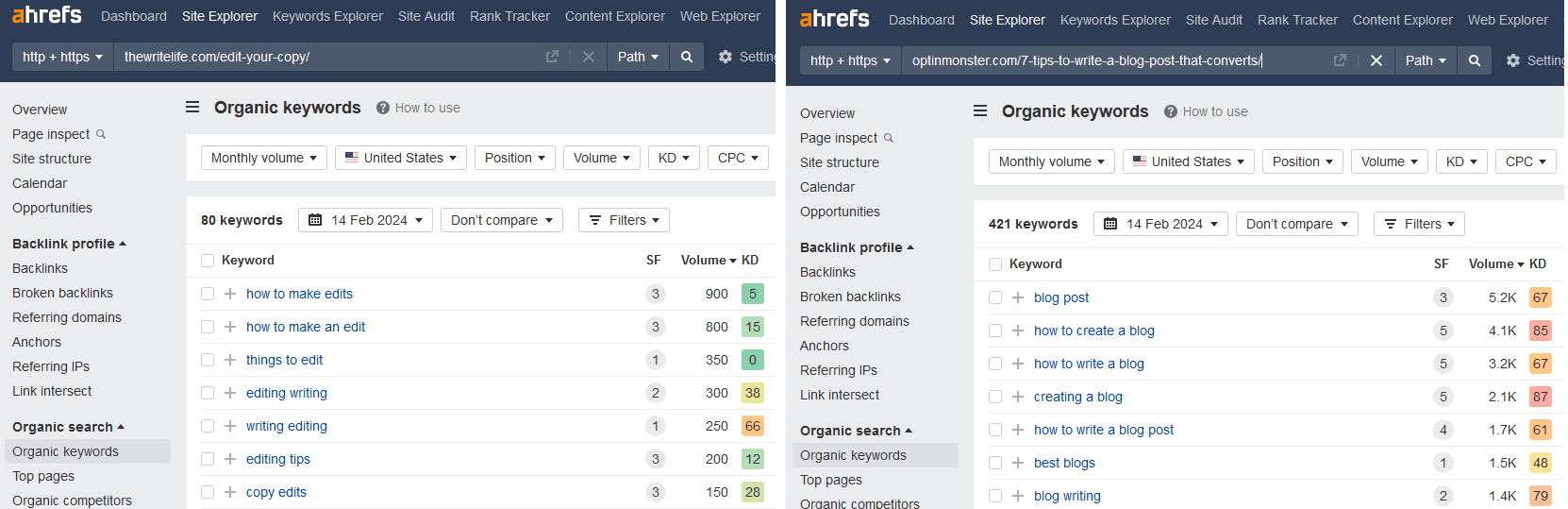Click KD badge 85 for 'how to create a blog'
Image resolution: width=1568 pixels, height=509 pixels.
point(1541,331)
